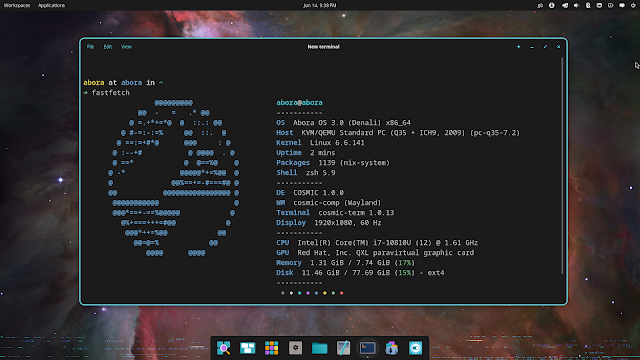640x360 pixels.
Task: Open the accessibility applet in the system tray
Action: [552, 5]
